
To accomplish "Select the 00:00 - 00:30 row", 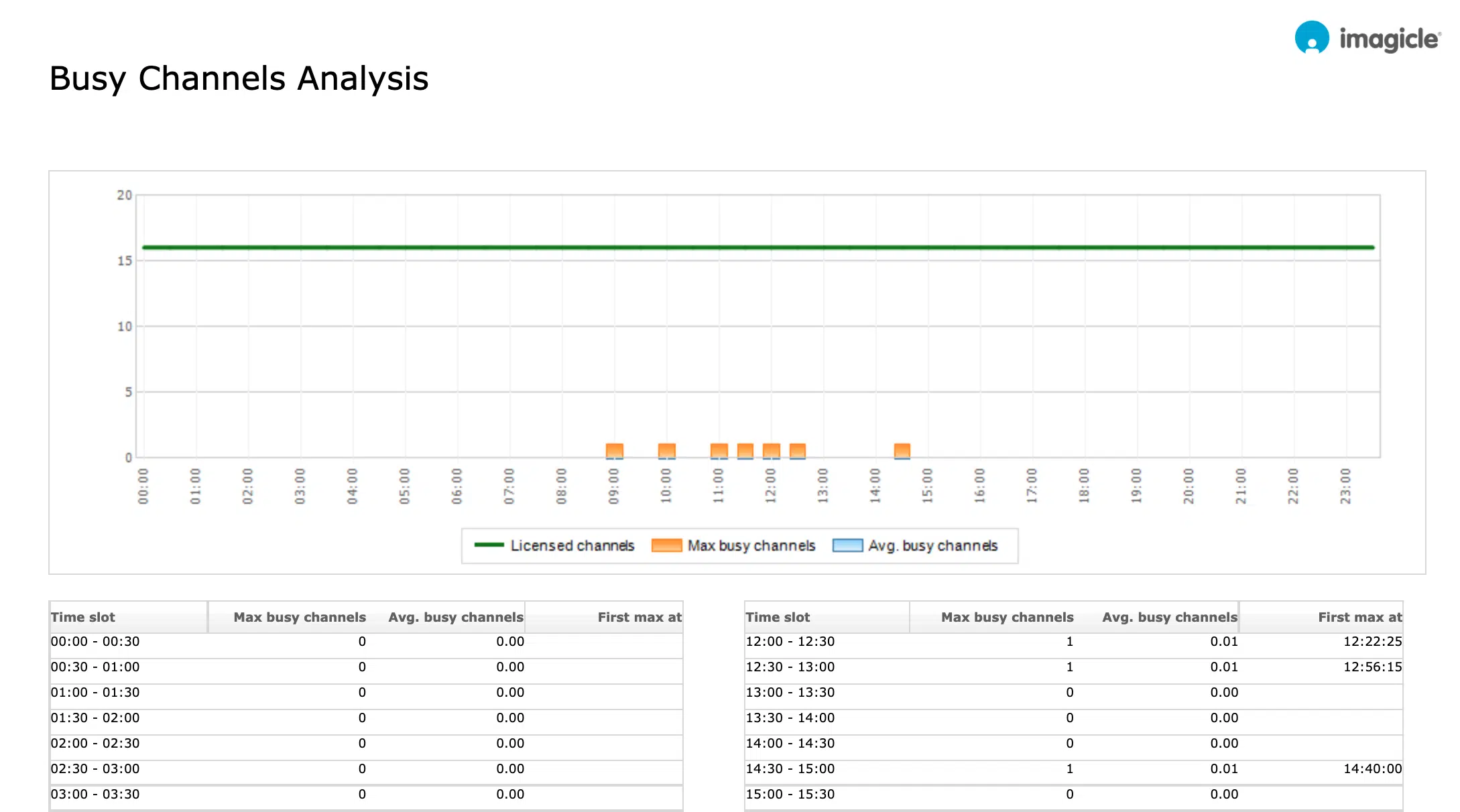I will (95, 642).
